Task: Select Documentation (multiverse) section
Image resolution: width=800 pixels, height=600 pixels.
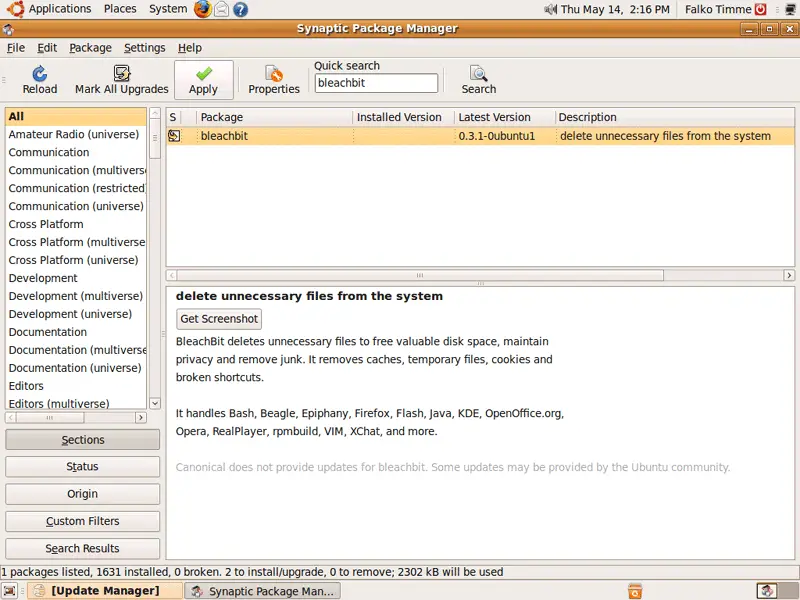Action: 76,350
